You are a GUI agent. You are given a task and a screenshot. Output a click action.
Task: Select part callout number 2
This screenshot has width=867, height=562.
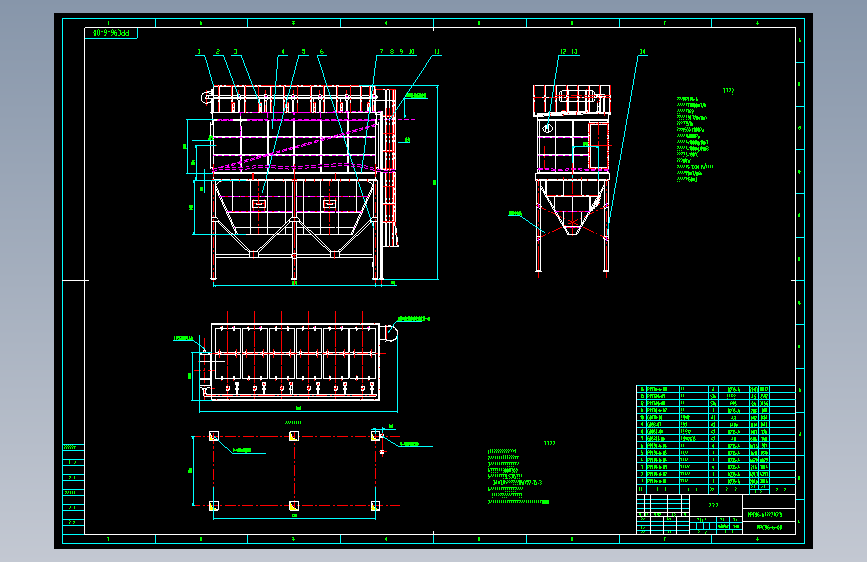tap(218, 51)
